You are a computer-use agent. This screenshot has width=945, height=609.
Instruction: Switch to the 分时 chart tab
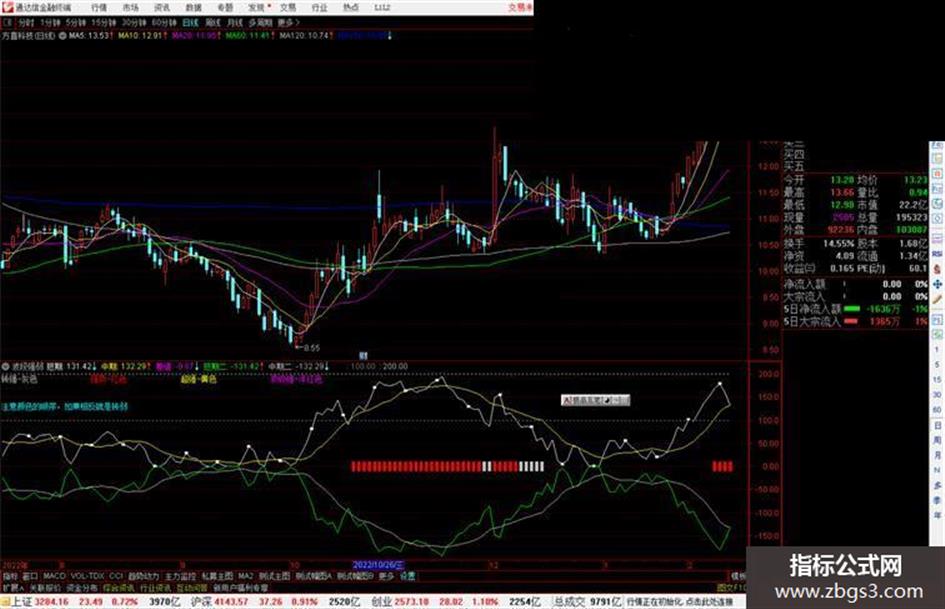click(x=26, y=22)
